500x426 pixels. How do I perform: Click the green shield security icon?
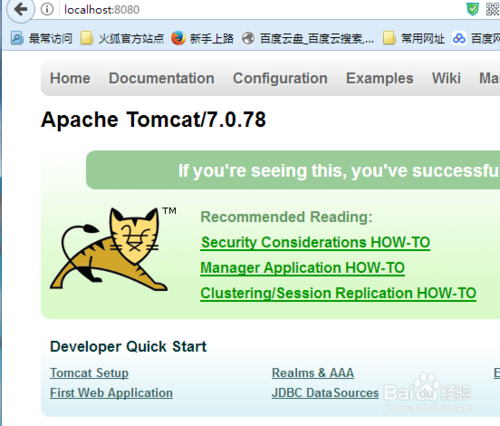(473, 9)
